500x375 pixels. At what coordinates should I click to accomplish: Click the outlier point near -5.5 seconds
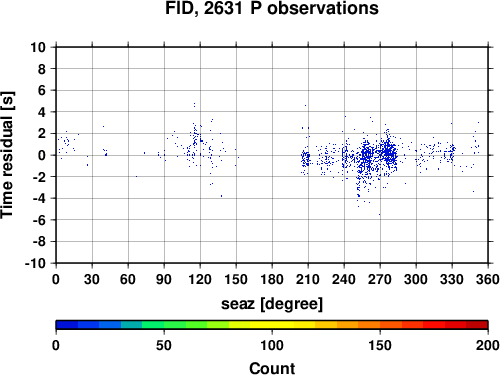click(379, 214)
